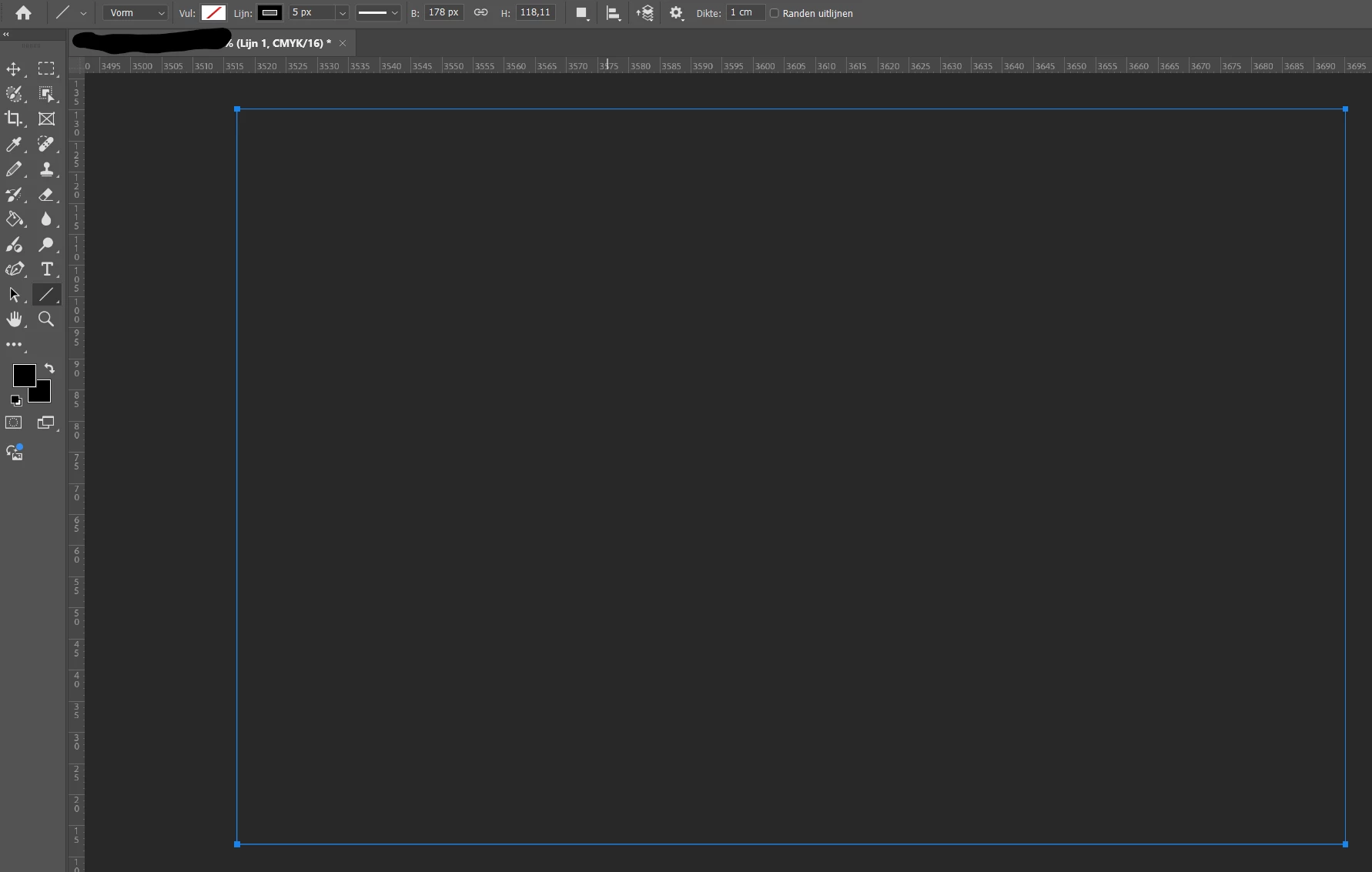Image resolution: width=1372 pixels, height=872 pixels.
Task: Swap foreground and background colors
Action: 49,369
